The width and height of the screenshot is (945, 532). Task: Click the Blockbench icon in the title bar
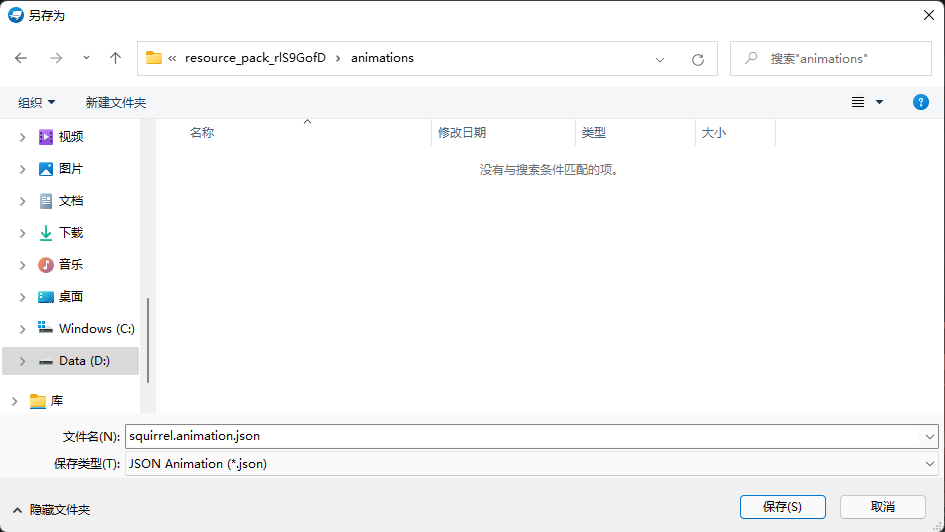click(16, 15)
